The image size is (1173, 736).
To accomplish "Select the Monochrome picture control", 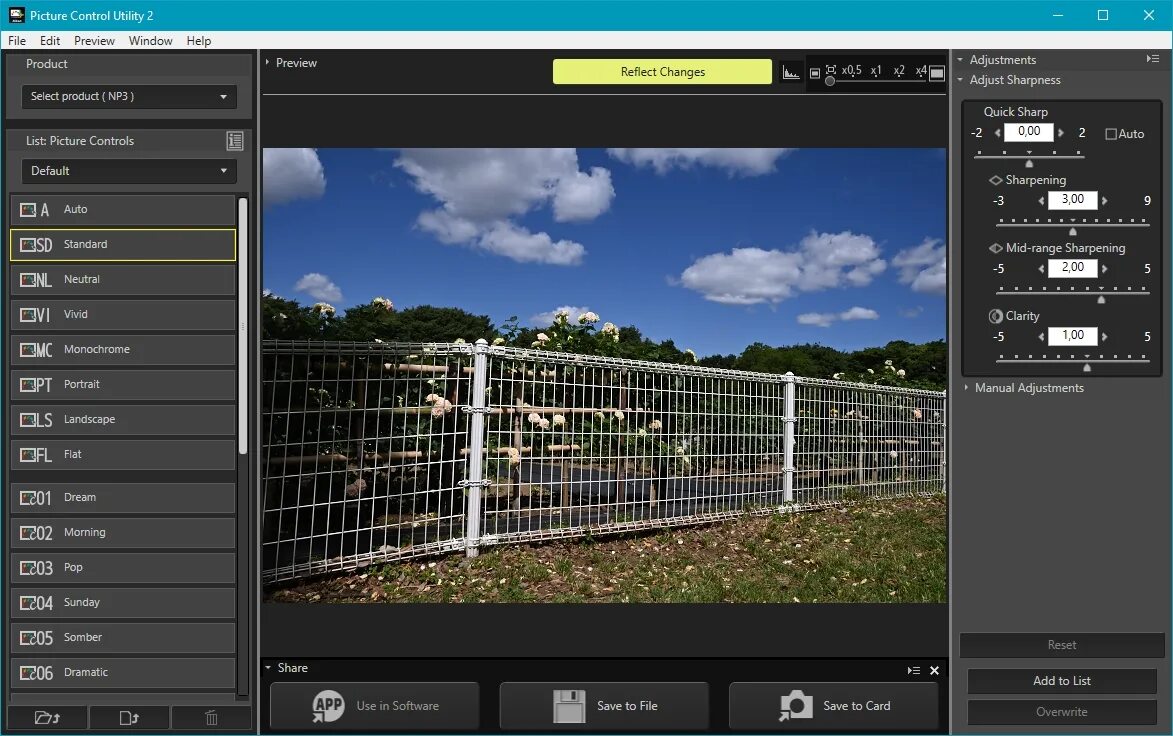I will pos(123,349).
